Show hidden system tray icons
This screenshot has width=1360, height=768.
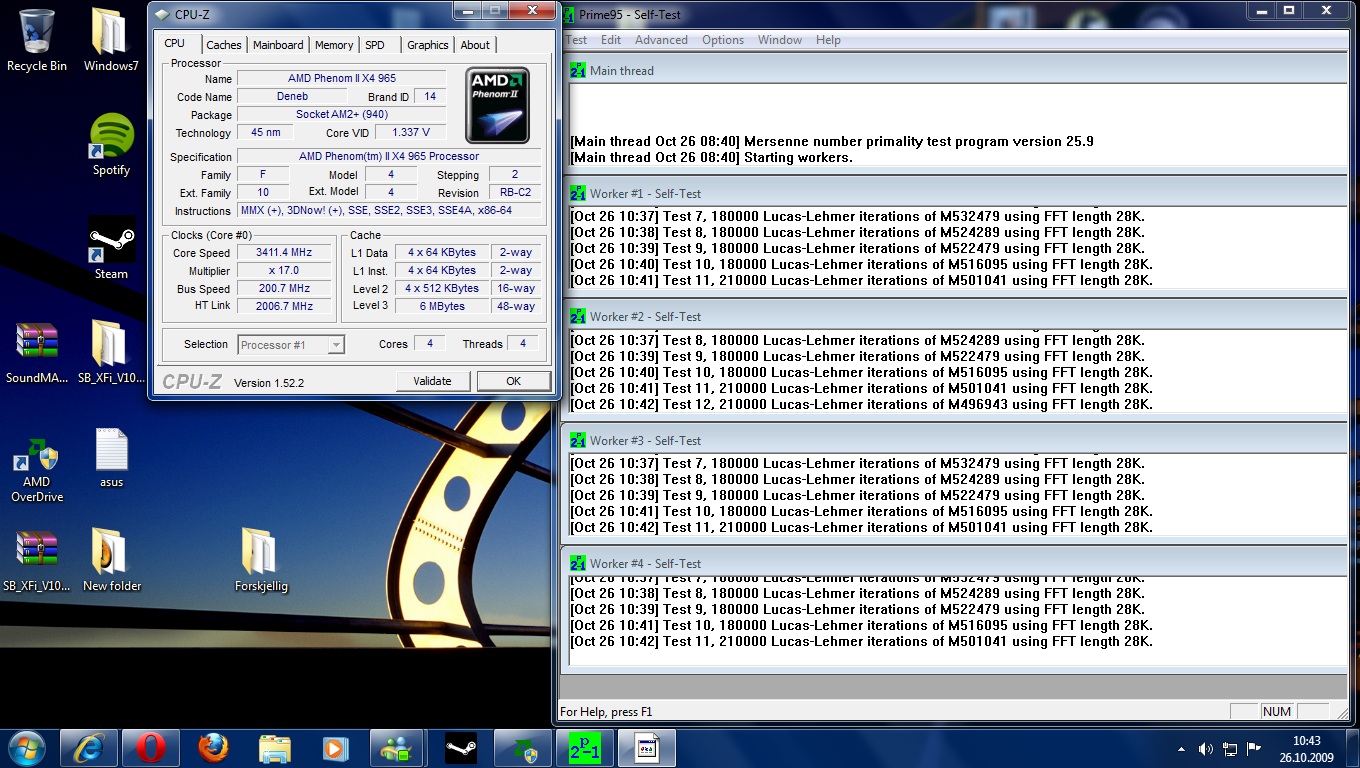(1182, 749)
